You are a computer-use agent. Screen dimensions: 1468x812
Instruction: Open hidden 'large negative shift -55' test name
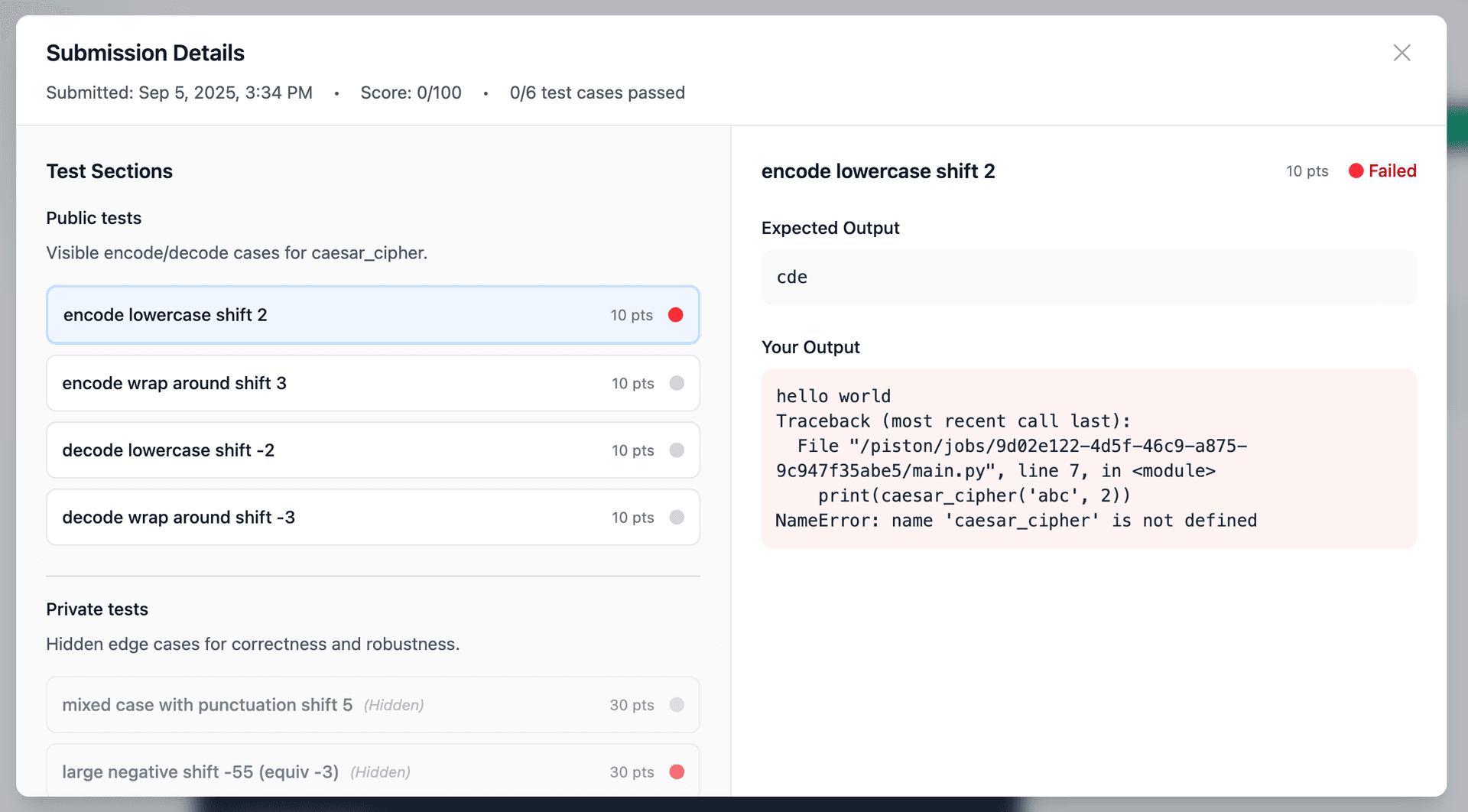tap(200, 772)
